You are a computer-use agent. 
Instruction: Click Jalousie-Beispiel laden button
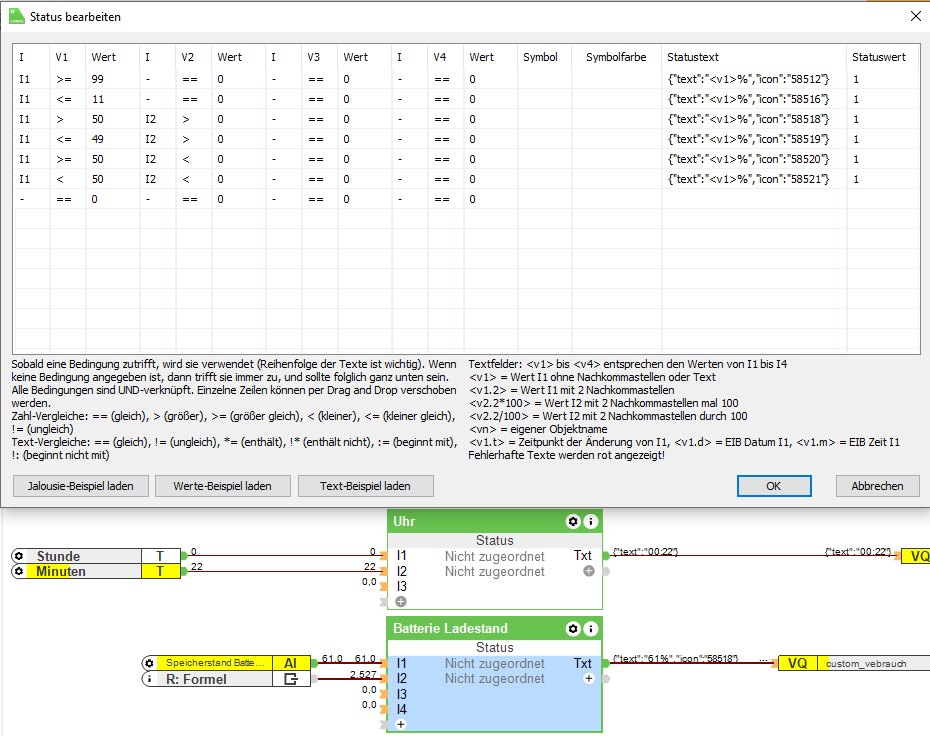(81, 486)
